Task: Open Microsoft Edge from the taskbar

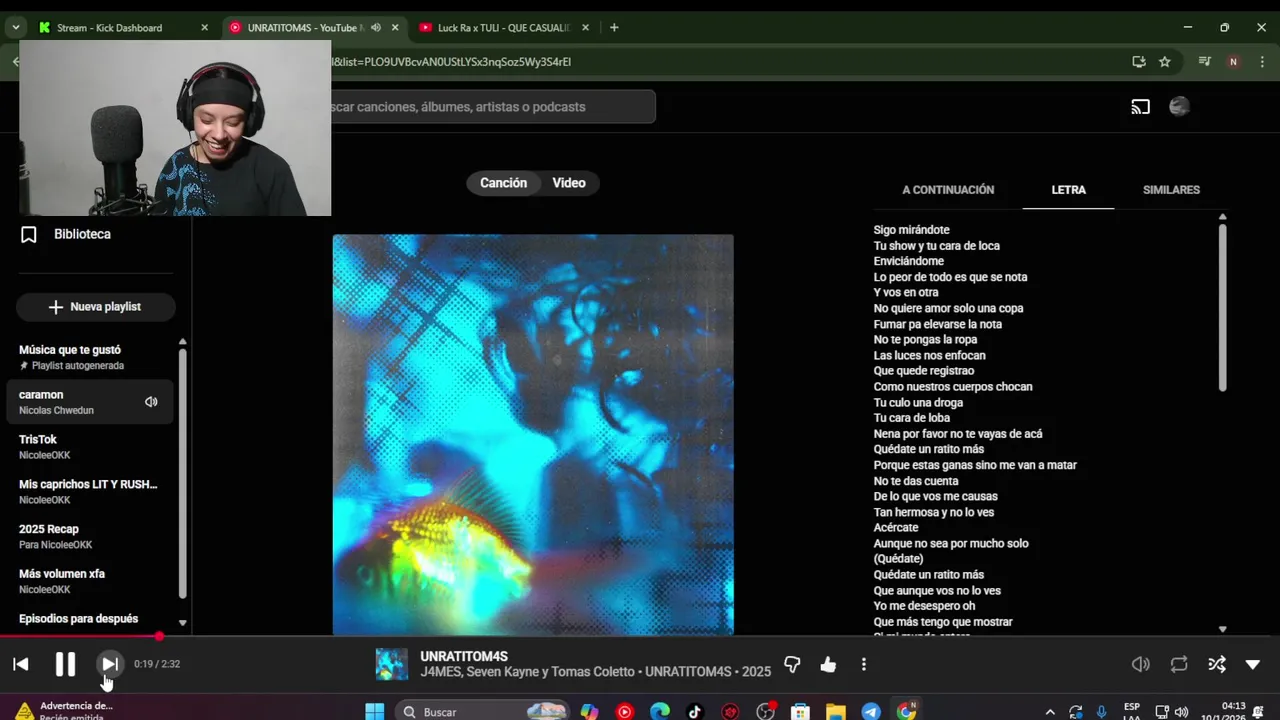Action: click(660, 712)
